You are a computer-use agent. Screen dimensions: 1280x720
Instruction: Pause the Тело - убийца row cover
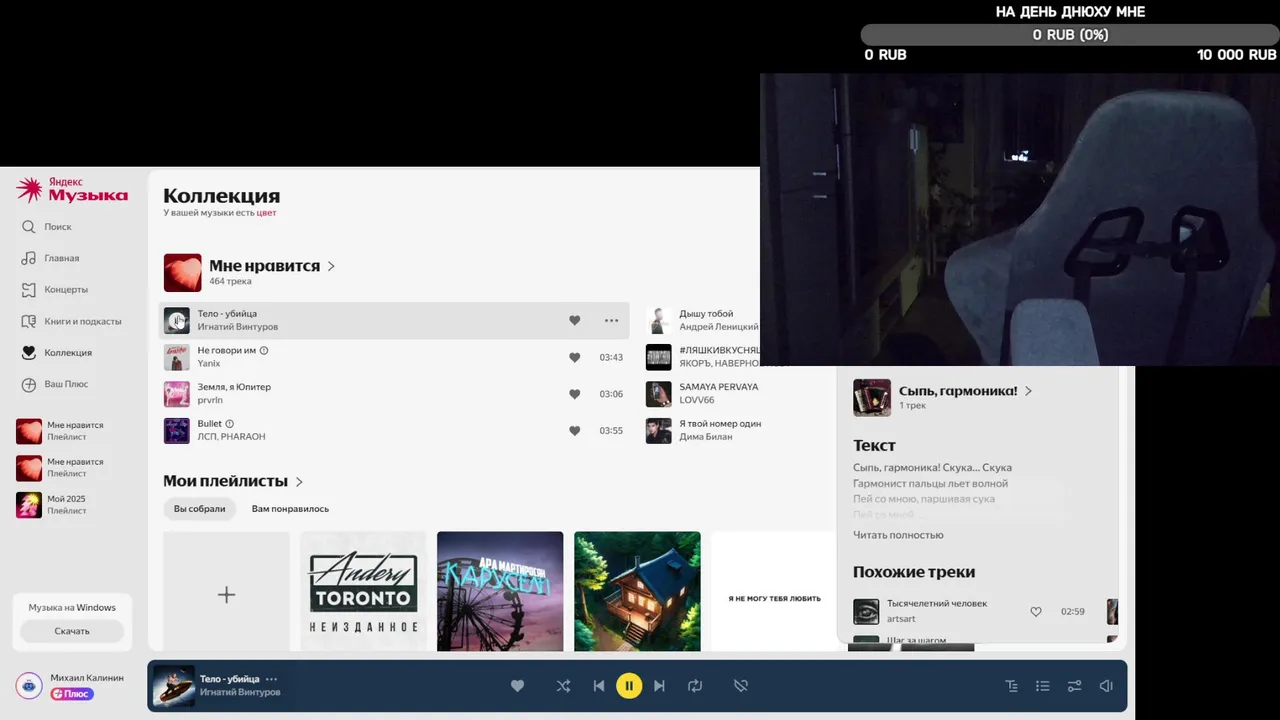[177, 320]
